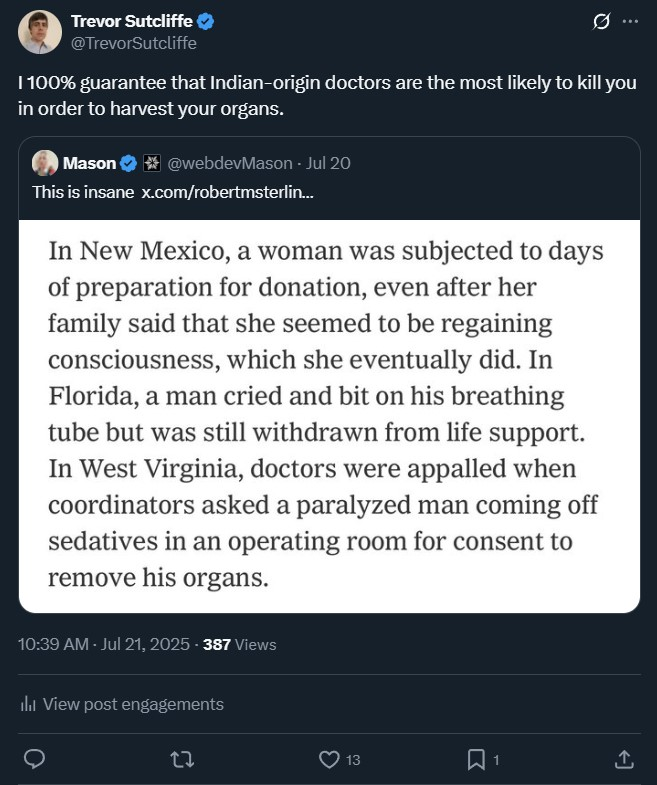Open the x.com/robertmsterlin link
The width and height of the screenshot is (657, 785).
[x=227, y=191]
